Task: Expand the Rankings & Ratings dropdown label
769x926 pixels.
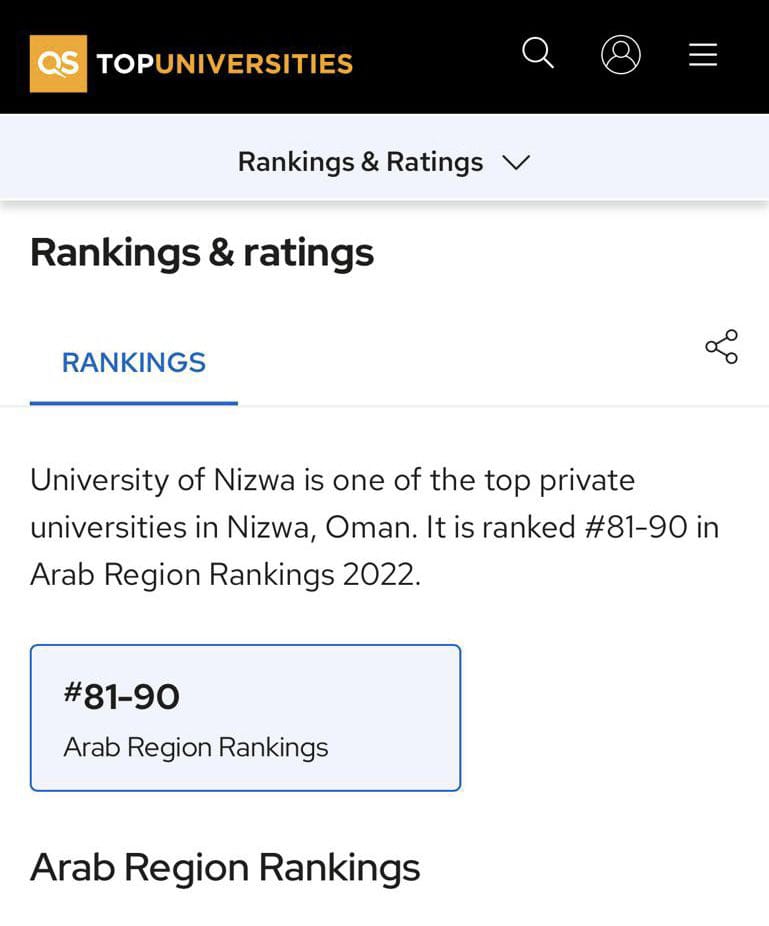Action: [360, 162]
